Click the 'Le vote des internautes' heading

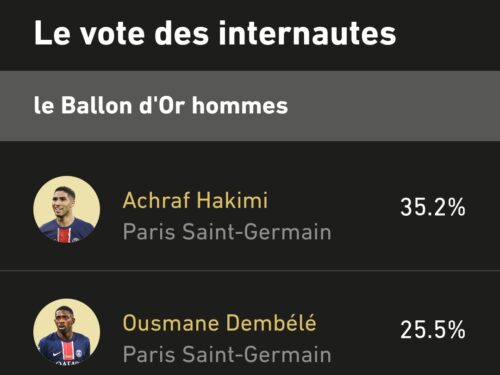tap(215, 33)
